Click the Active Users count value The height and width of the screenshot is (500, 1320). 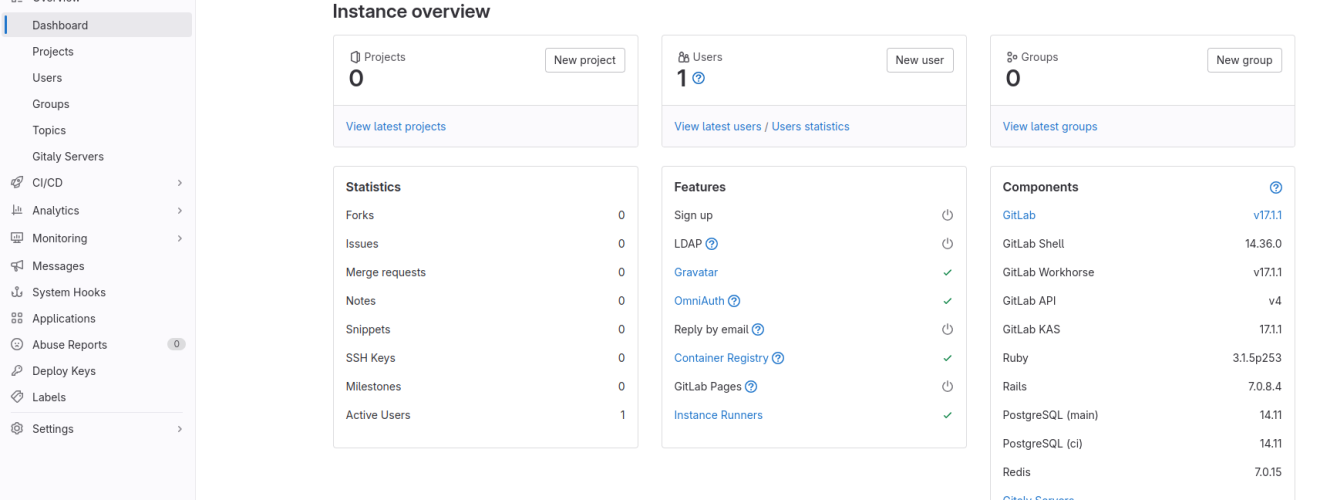622,415
